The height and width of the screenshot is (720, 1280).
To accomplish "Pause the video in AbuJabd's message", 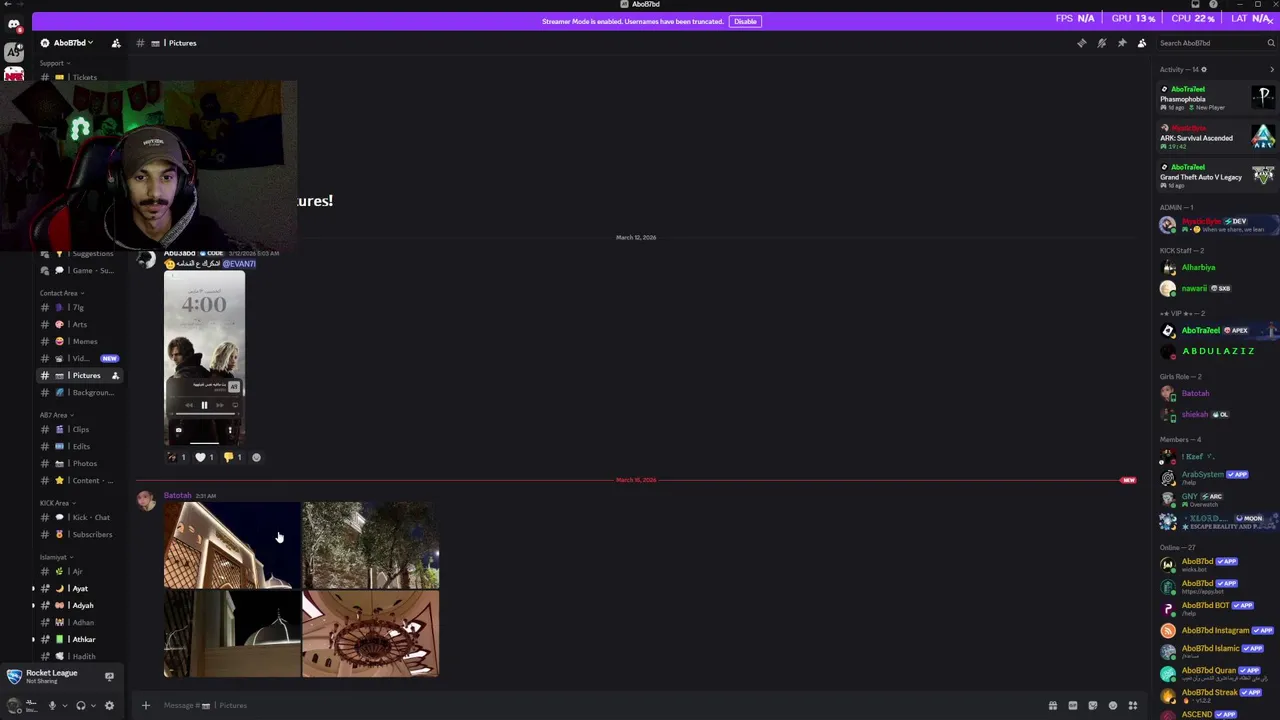I will (204, 405).
